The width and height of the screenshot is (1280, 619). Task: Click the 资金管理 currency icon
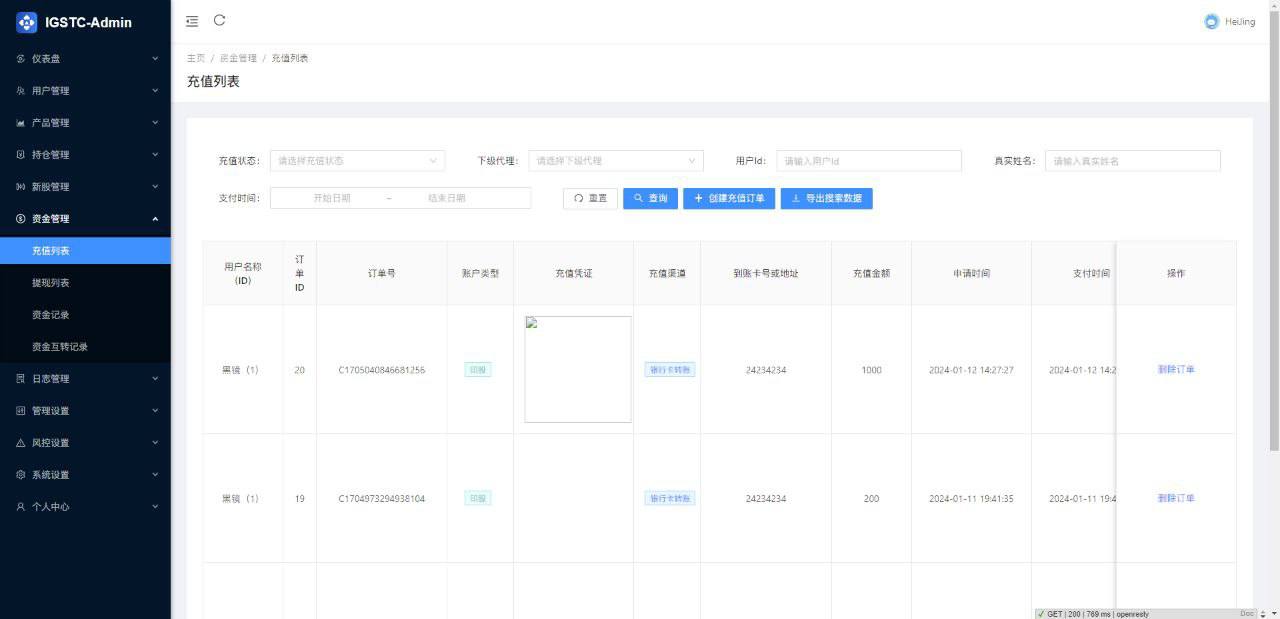(x=21, y=219)
